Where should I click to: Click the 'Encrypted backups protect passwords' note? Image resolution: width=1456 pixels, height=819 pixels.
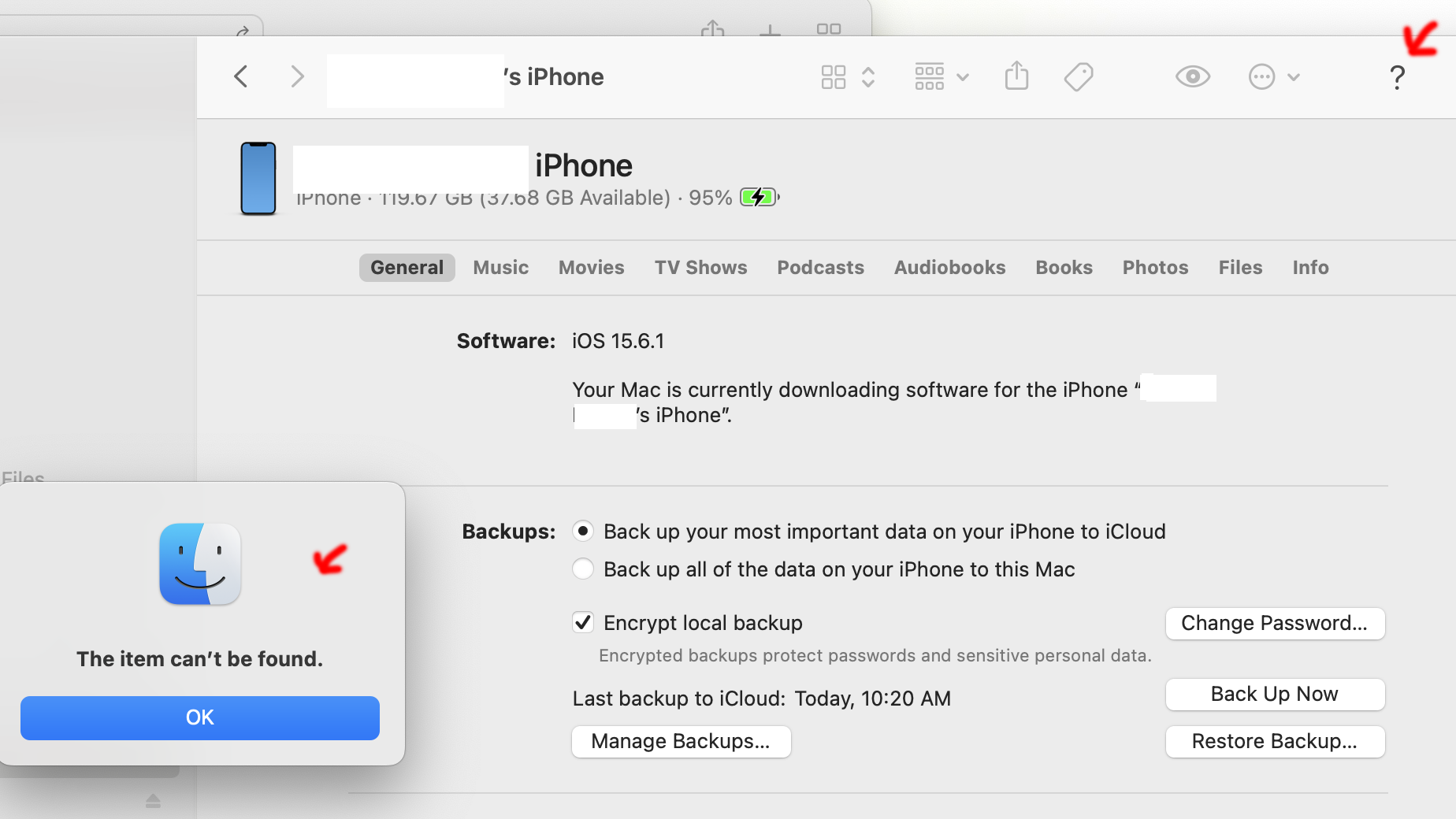(x=875, y=656)
